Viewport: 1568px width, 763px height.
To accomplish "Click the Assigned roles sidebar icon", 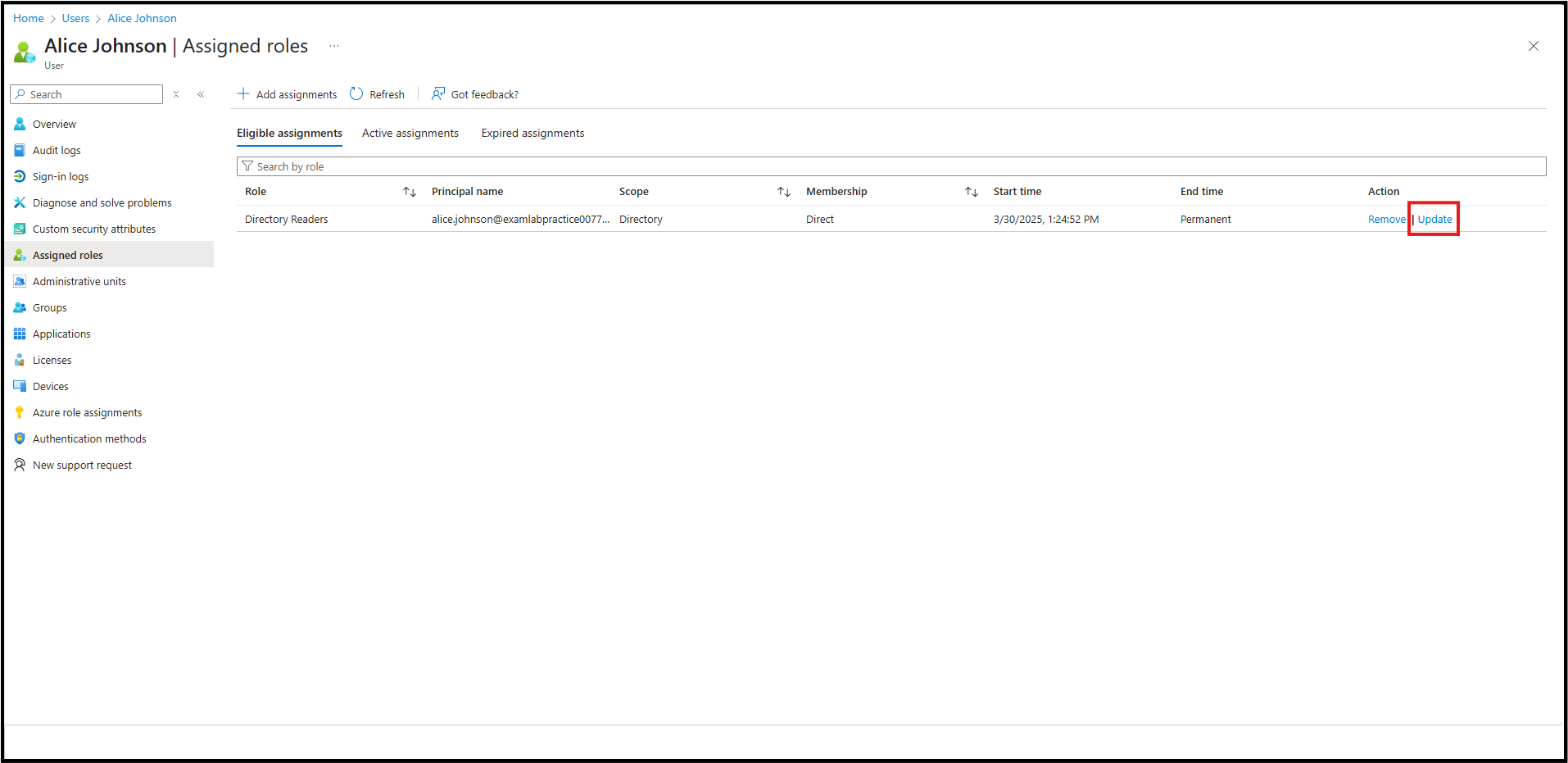I will 20,256.
